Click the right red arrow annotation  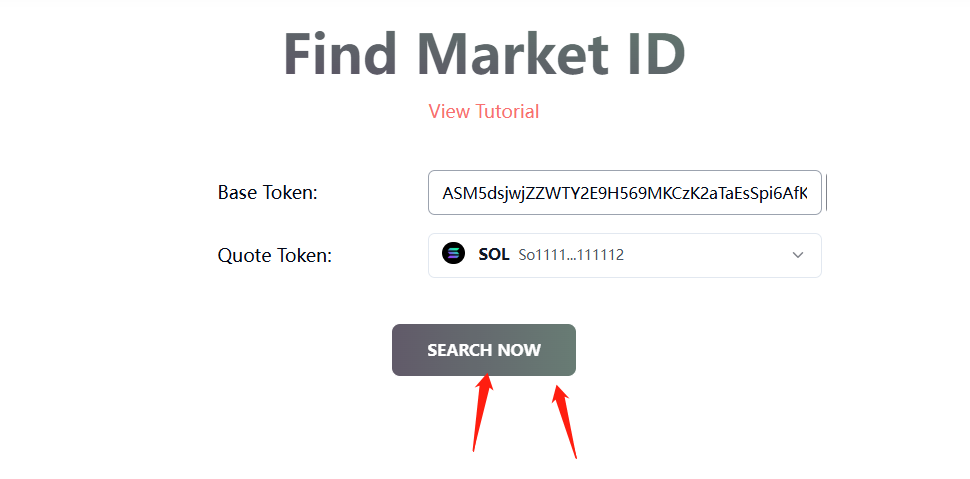[x=567, y=422]
